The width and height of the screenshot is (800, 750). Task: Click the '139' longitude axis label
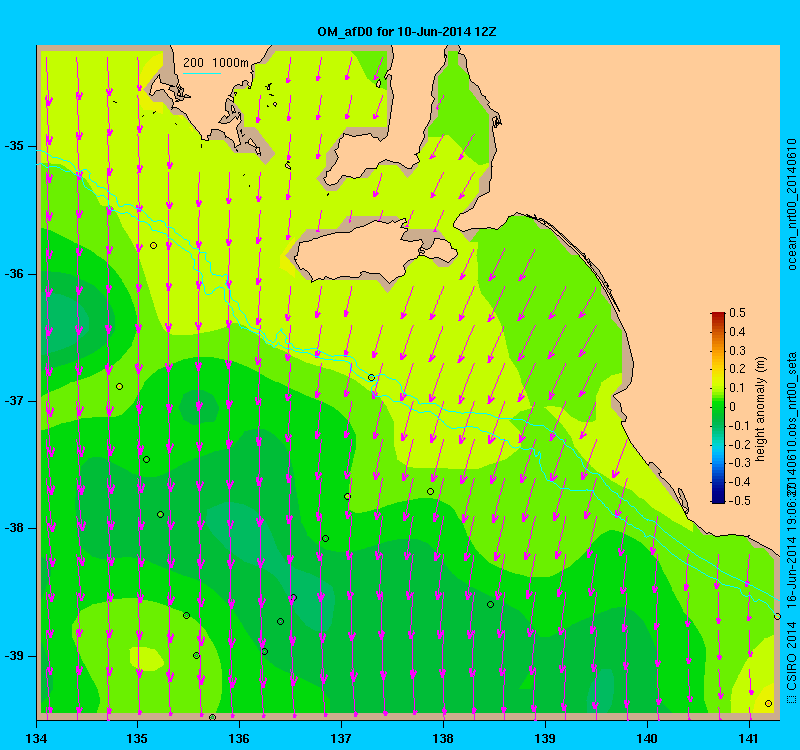point(545,738)
